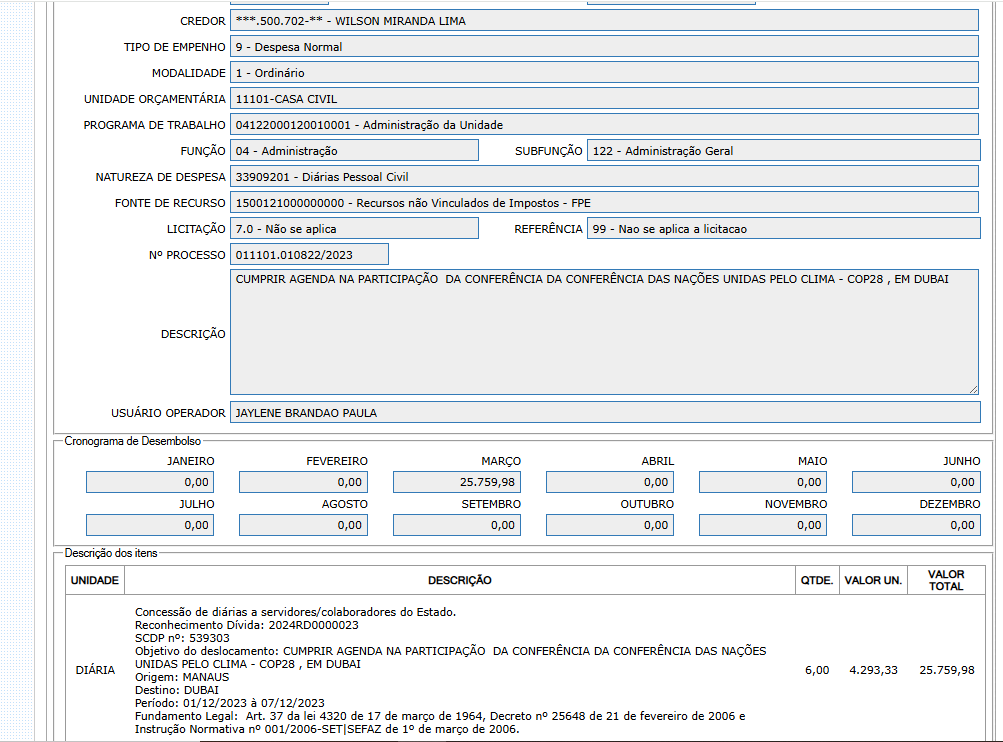Click the SUBFUNÇÃO Administração Geral field
Image resolution: width=1003 pixels, height=742 pixels.
tap(783, 151)
